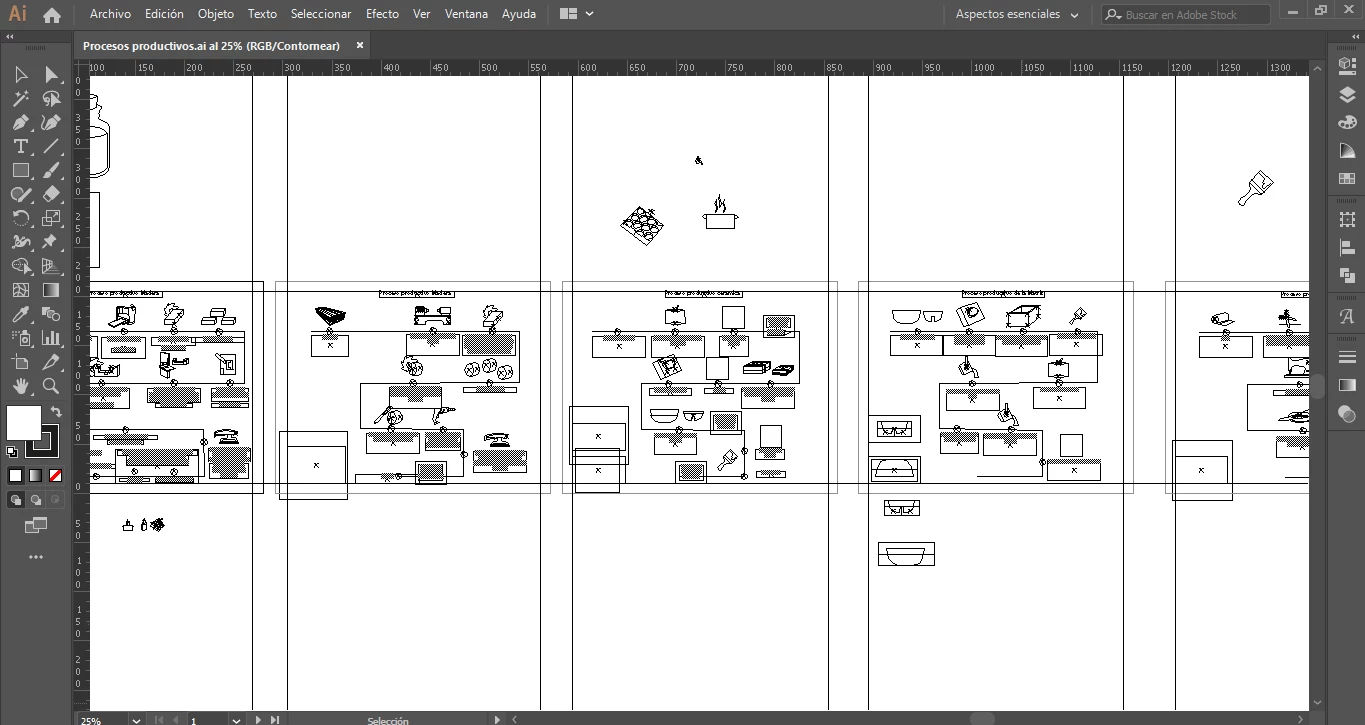1365x725 pixels.
Task: Enable Draw Normal mode
Action: [16, 500]
